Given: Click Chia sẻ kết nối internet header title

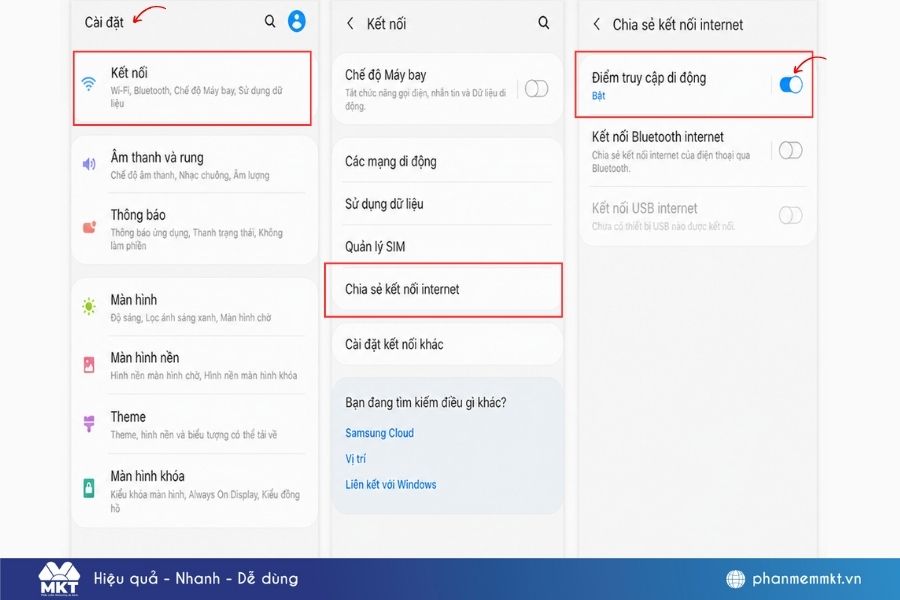Looking at the screenshot, I should [x=677, y=25].
